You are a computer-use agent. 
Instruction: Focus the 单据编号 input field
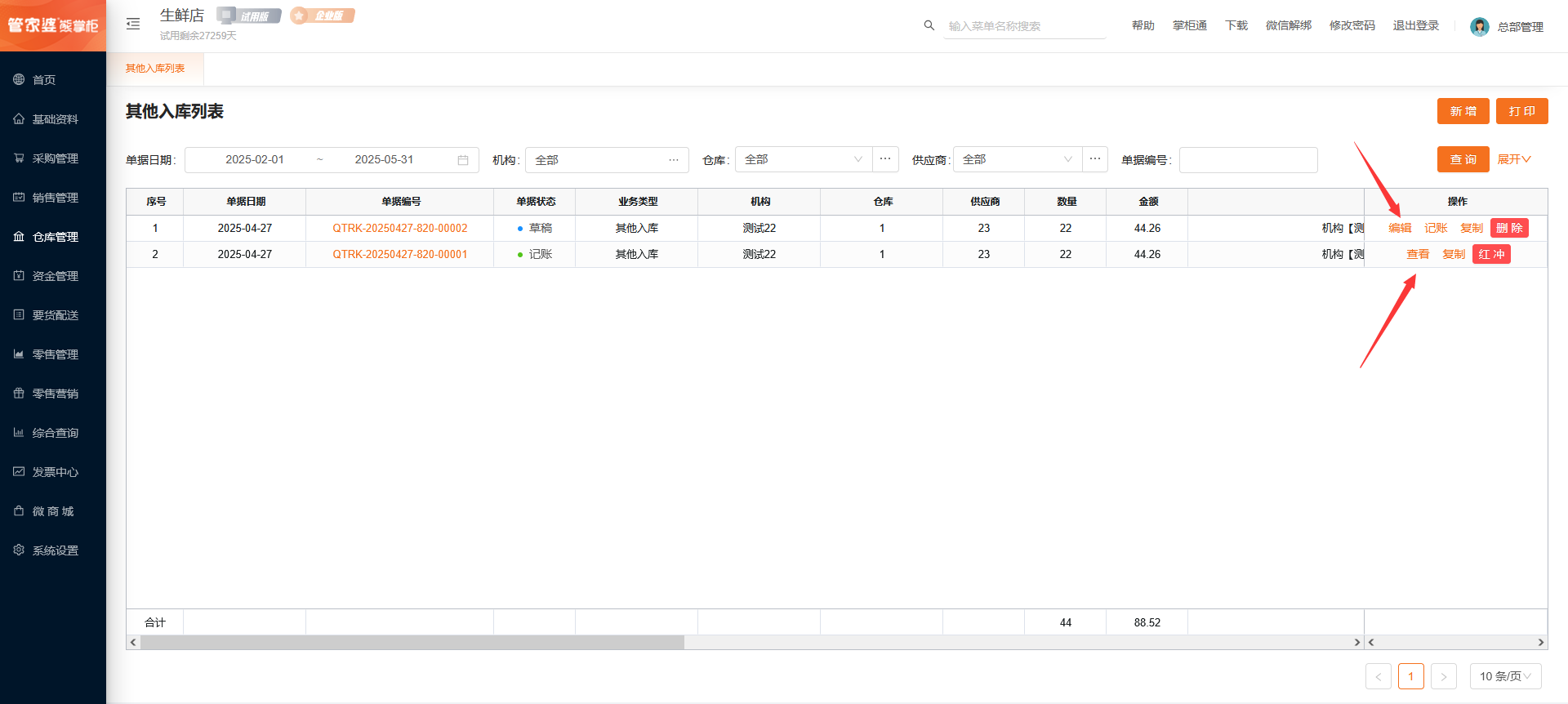coord(1249,160)
